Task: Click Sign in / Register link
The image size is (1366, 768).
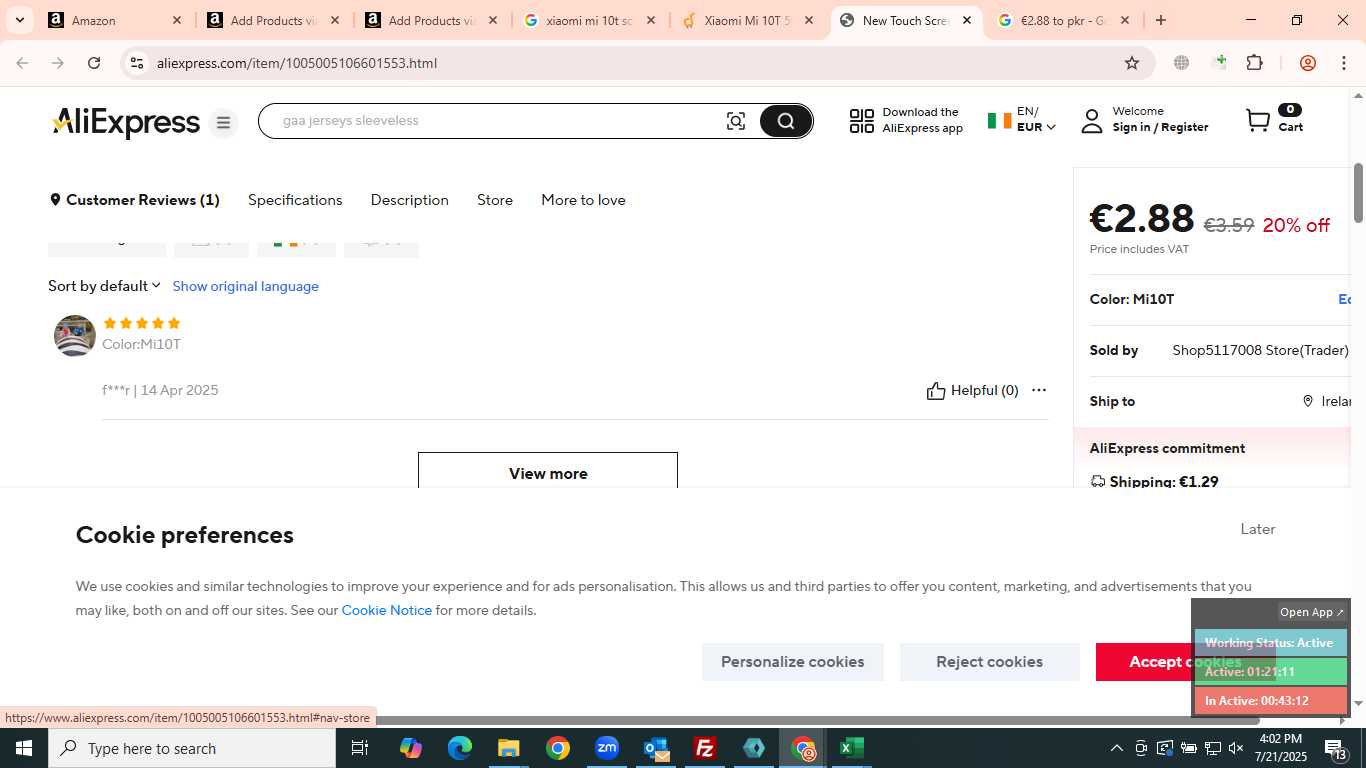Action: coord(1160,127)
